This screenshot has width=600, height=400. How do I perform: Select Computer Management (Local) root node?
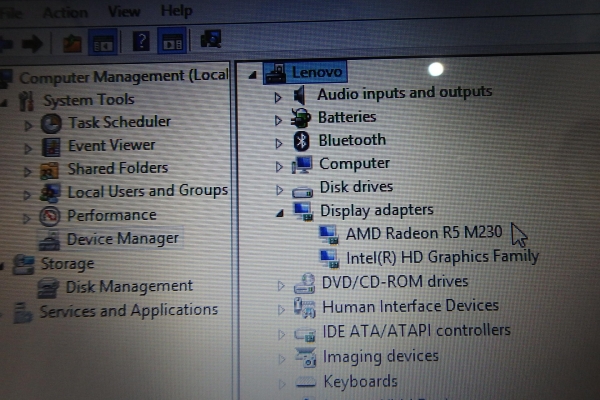(x=124, y=76)
